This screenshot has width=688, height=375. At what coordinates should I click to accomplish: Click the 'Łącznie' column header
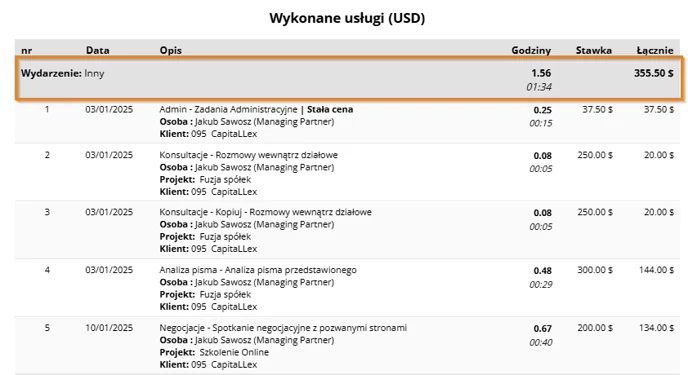pyautogui.click(x=655, y=50)
